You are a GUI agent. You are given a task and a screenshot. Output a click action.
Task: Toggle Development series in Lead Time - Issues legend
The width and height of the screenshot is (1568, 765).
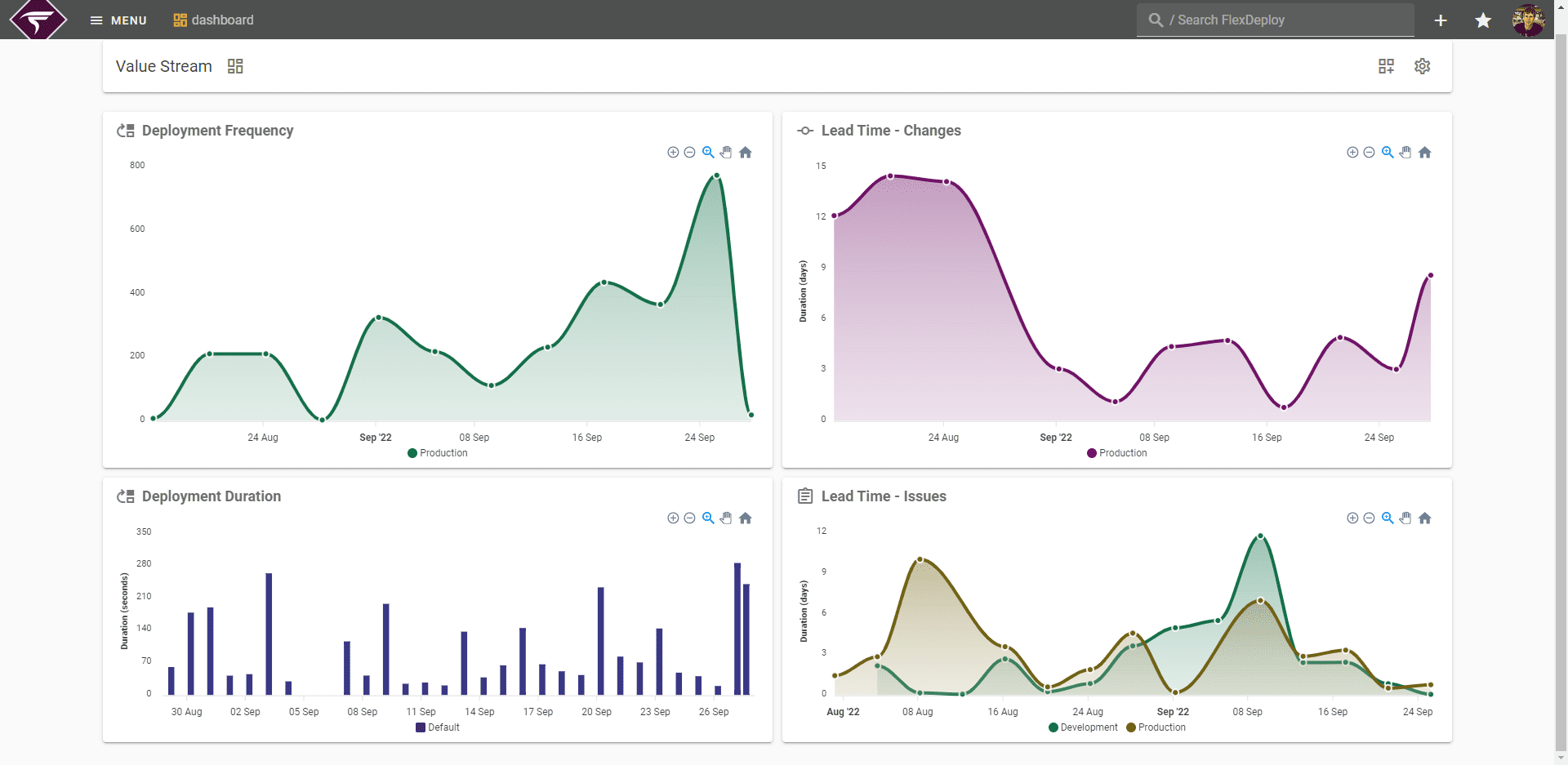(1083, 727)
